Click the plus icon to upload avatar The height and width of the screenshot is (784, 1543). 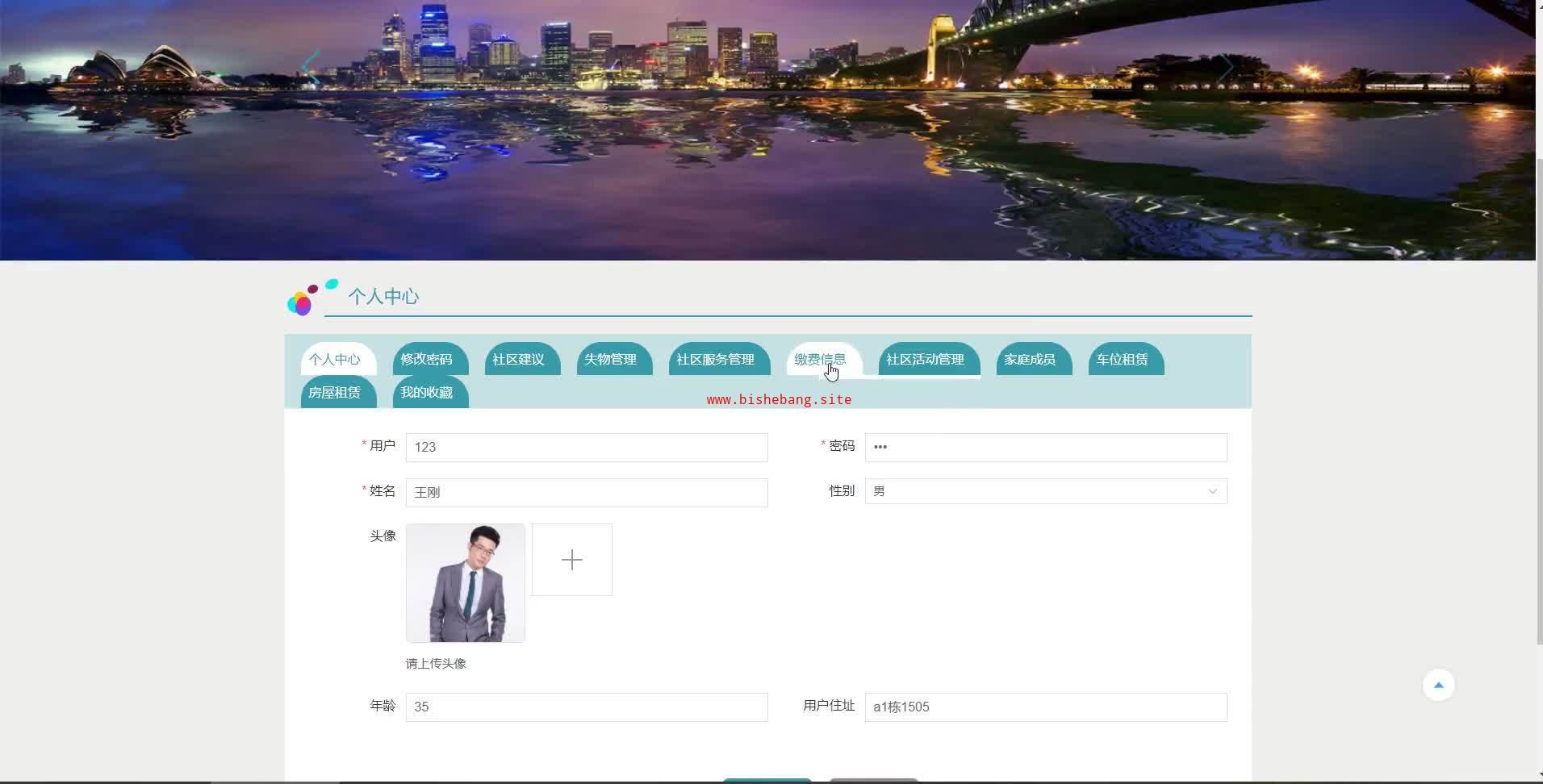click(x=571, y=560)
